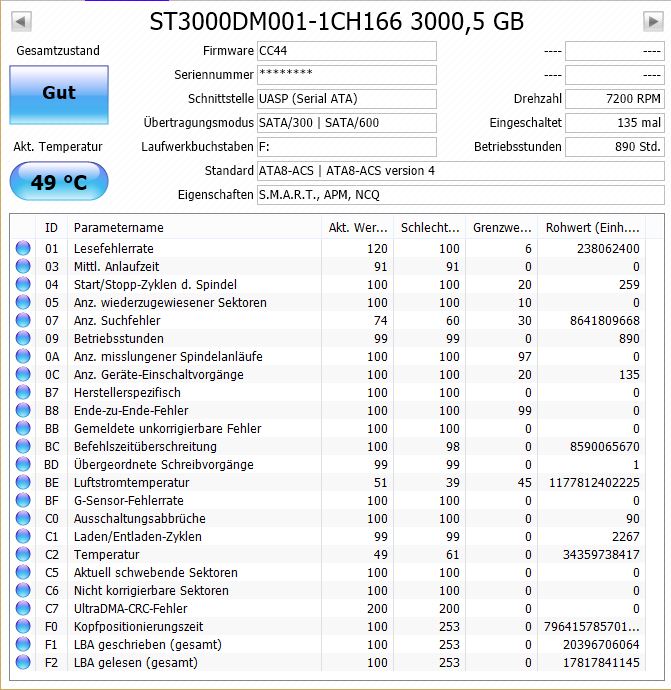Click status orb for Befehlszeitüberschreitung
The height and width of the screenshot is (690, 671).
click(23, 446)
